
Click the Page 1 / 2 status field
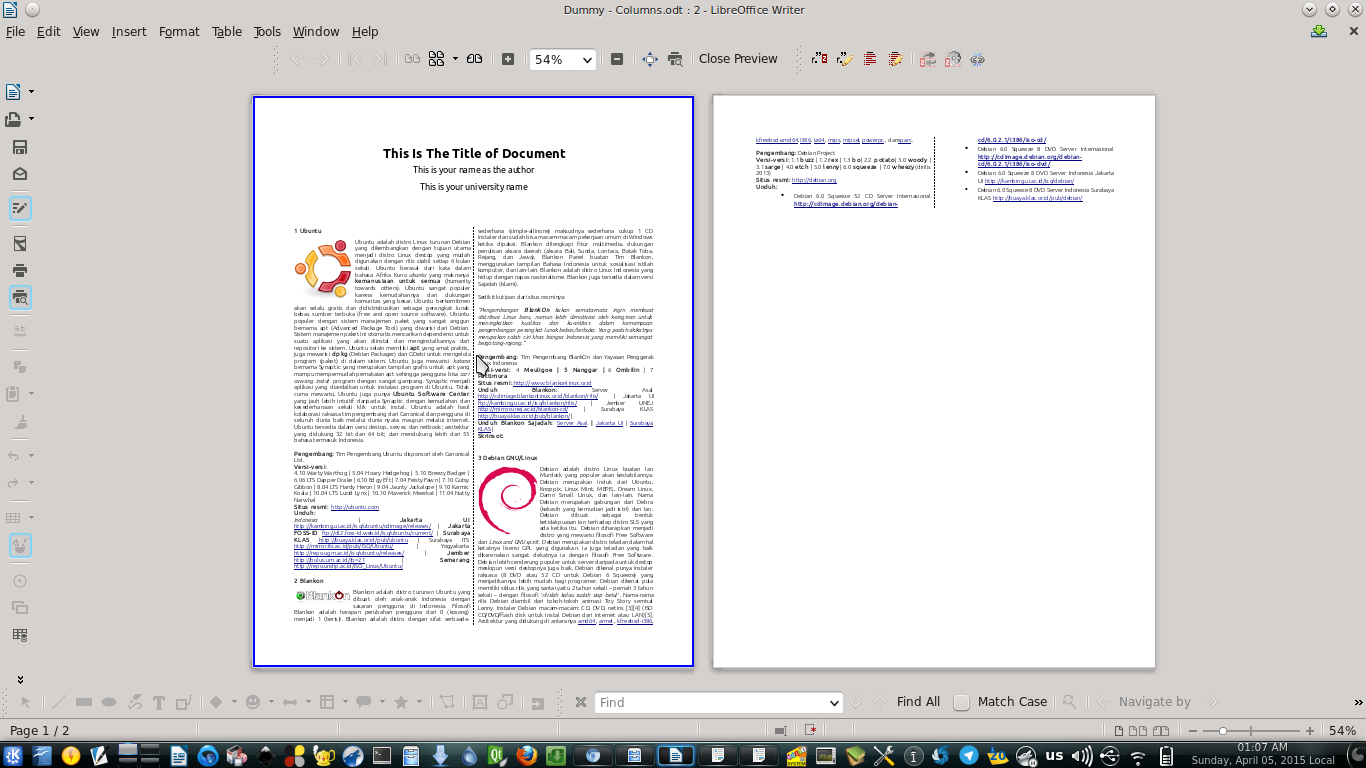pyautogui.click(x=40, y=731)
